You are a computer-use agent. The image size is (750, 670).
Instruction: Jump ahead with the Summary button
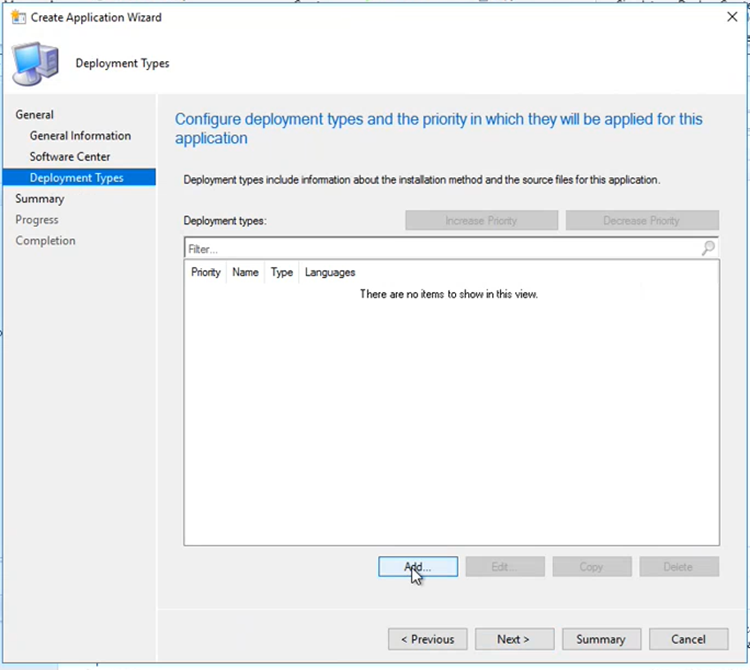click(x=601, y=639)
